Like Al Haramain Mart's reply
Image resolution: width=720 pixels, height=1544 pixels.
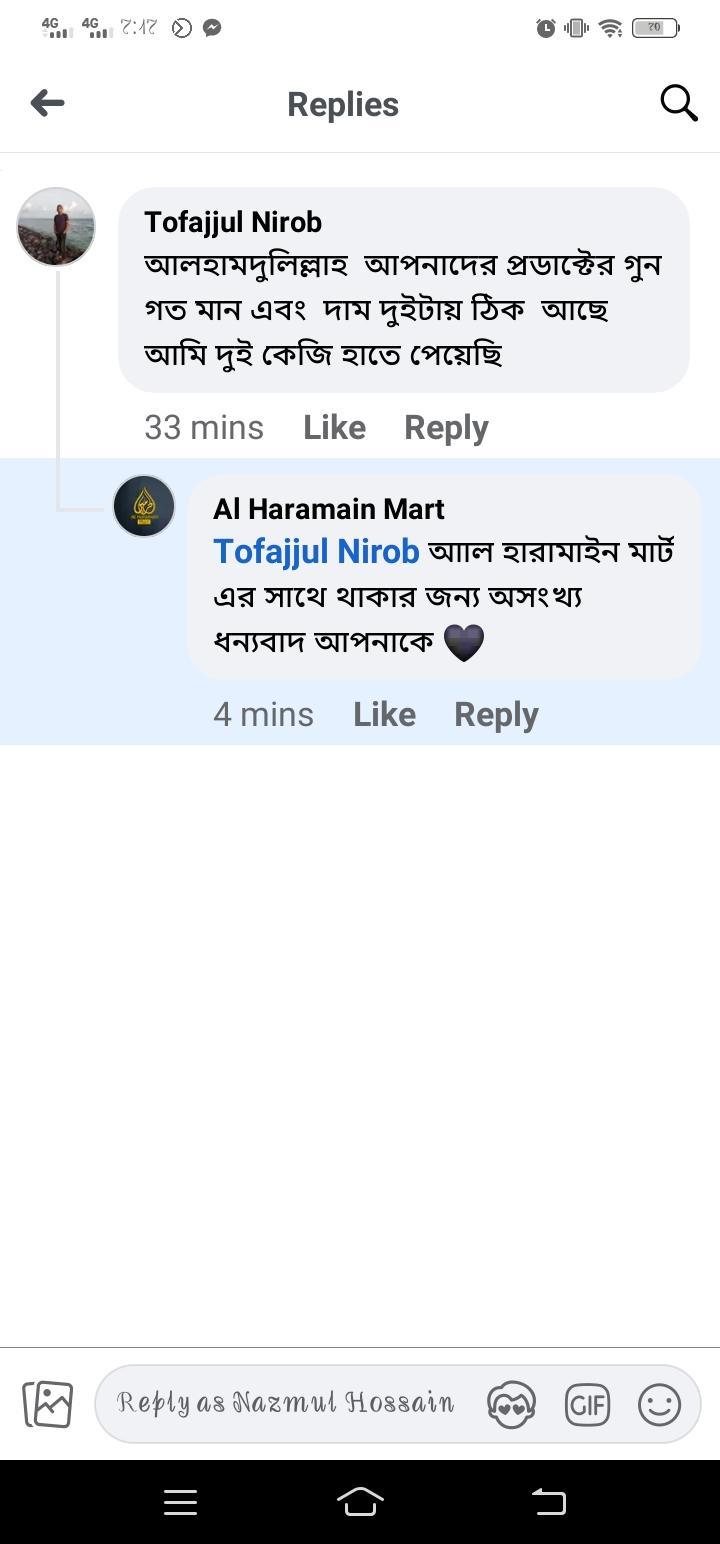point(384,715)
